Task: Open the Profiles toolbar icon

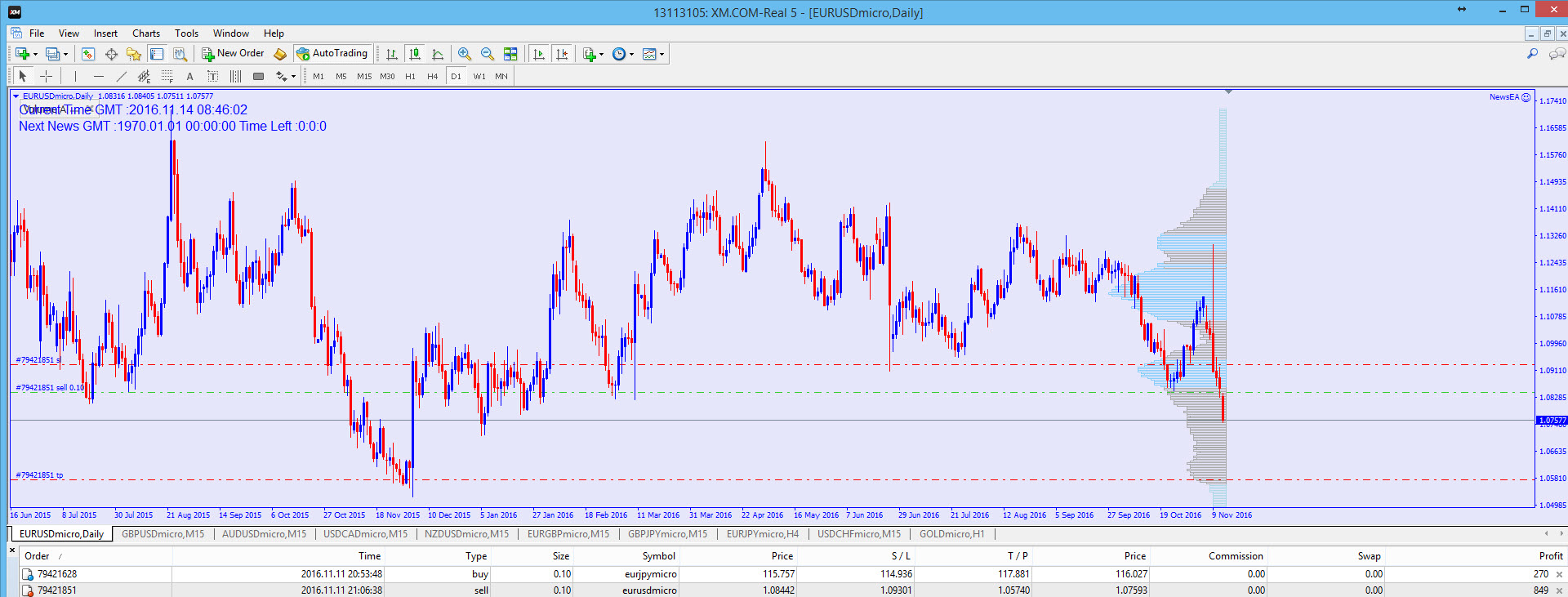Action: pyautogui.click(x=52, y=54)
